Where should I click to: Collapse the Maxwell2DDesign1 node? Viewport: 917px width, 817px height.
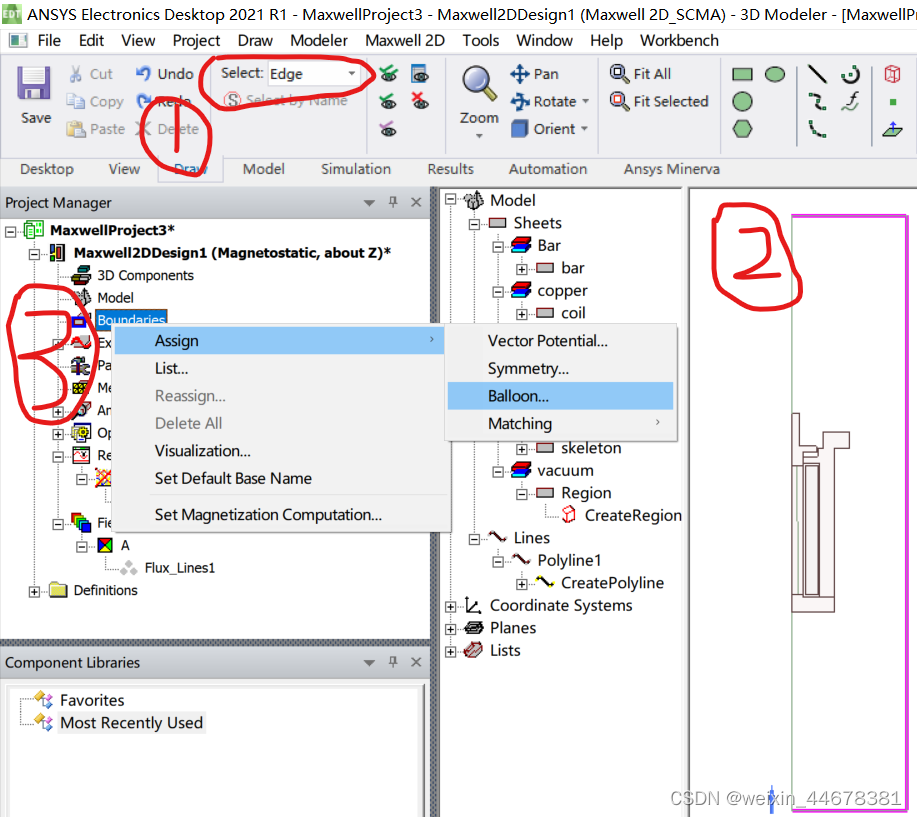pyautogui.click(x=34, y=254)
